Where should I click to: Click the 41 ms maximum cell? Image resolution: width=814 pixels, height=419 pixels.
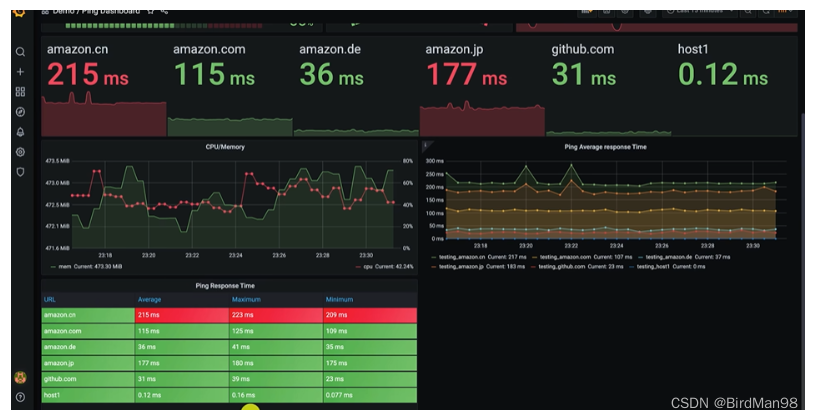tap(276, 347)
